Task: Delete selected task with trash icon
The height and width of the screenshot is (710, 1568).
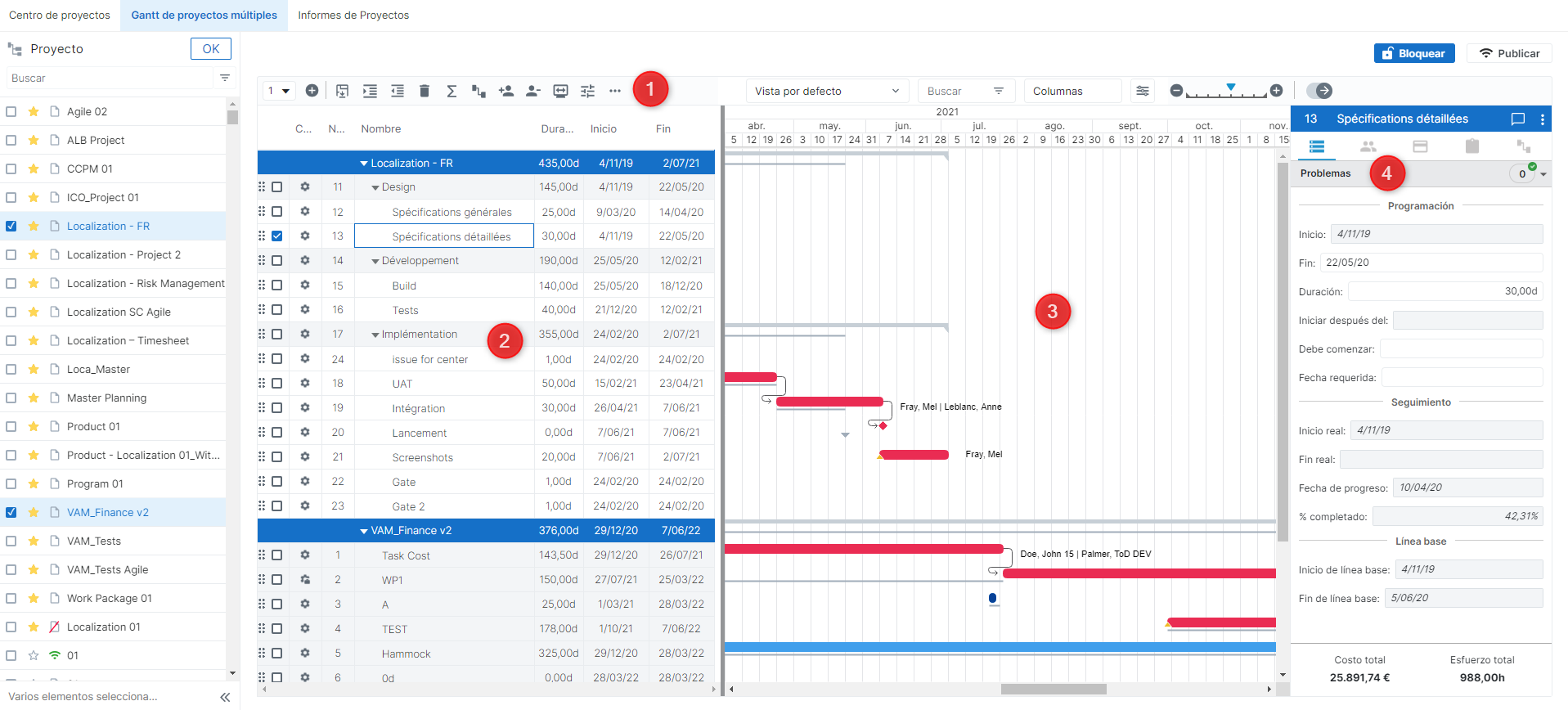Action: click(424, 91)
